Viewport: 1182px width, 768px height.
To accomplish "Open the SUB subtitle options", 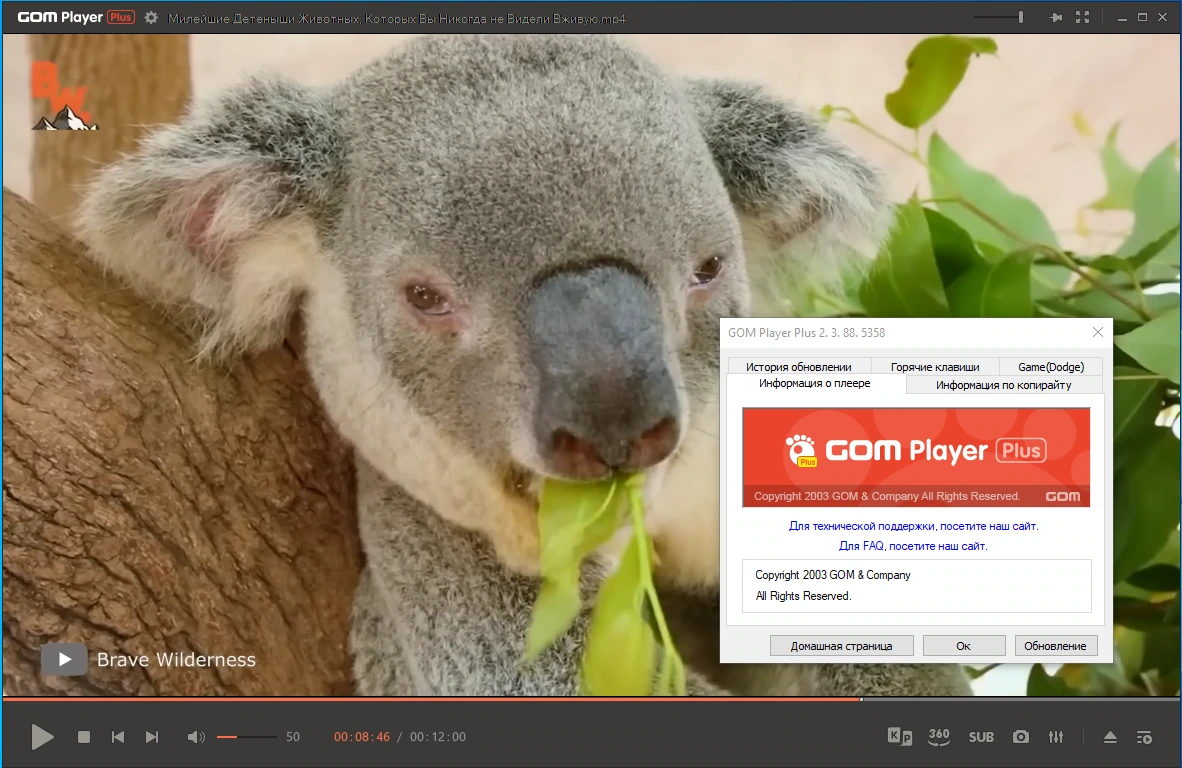I will point(981,736).
